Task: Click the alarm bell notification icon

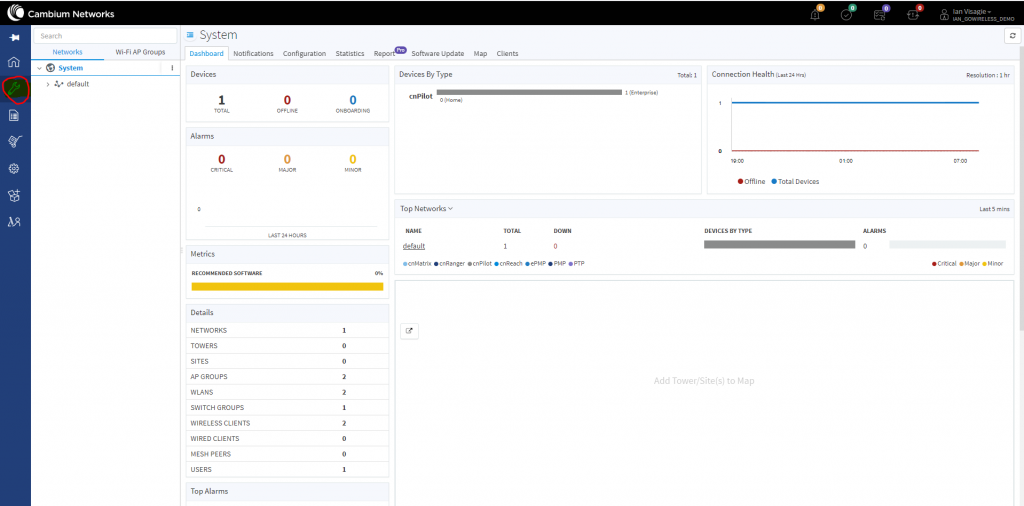Action: [x=815, y=15]
